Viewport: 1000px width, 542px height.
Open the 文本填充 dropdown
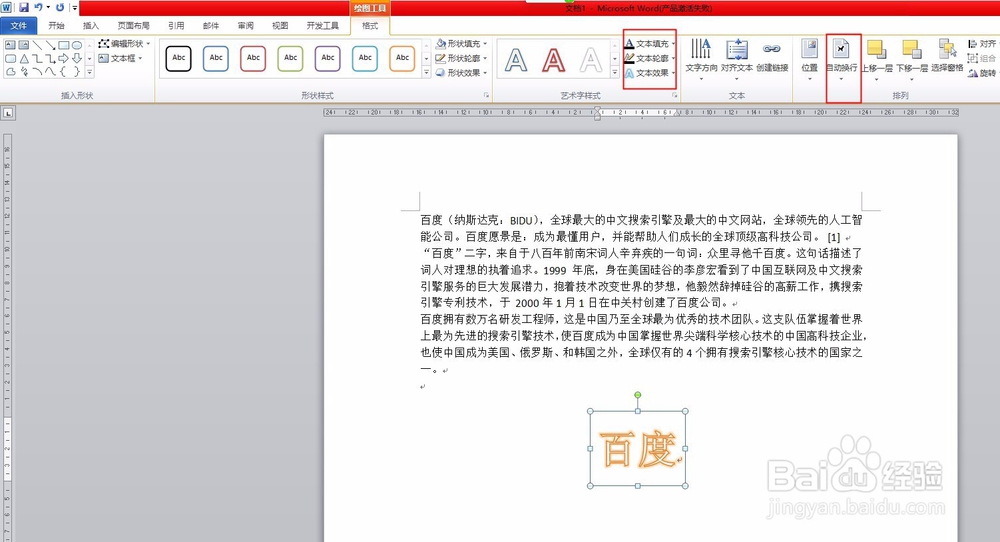coord(650,43)
